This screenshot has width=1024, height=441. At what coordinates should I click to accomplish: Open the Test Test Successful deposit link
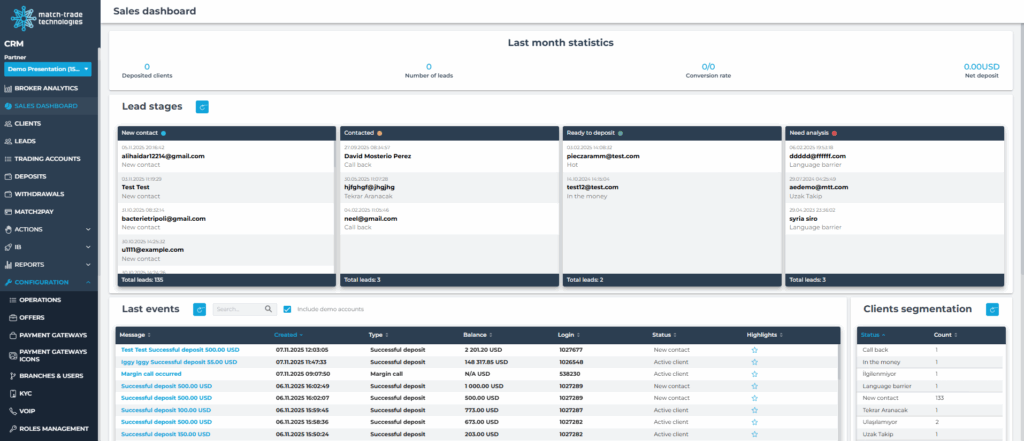point(180,350)
